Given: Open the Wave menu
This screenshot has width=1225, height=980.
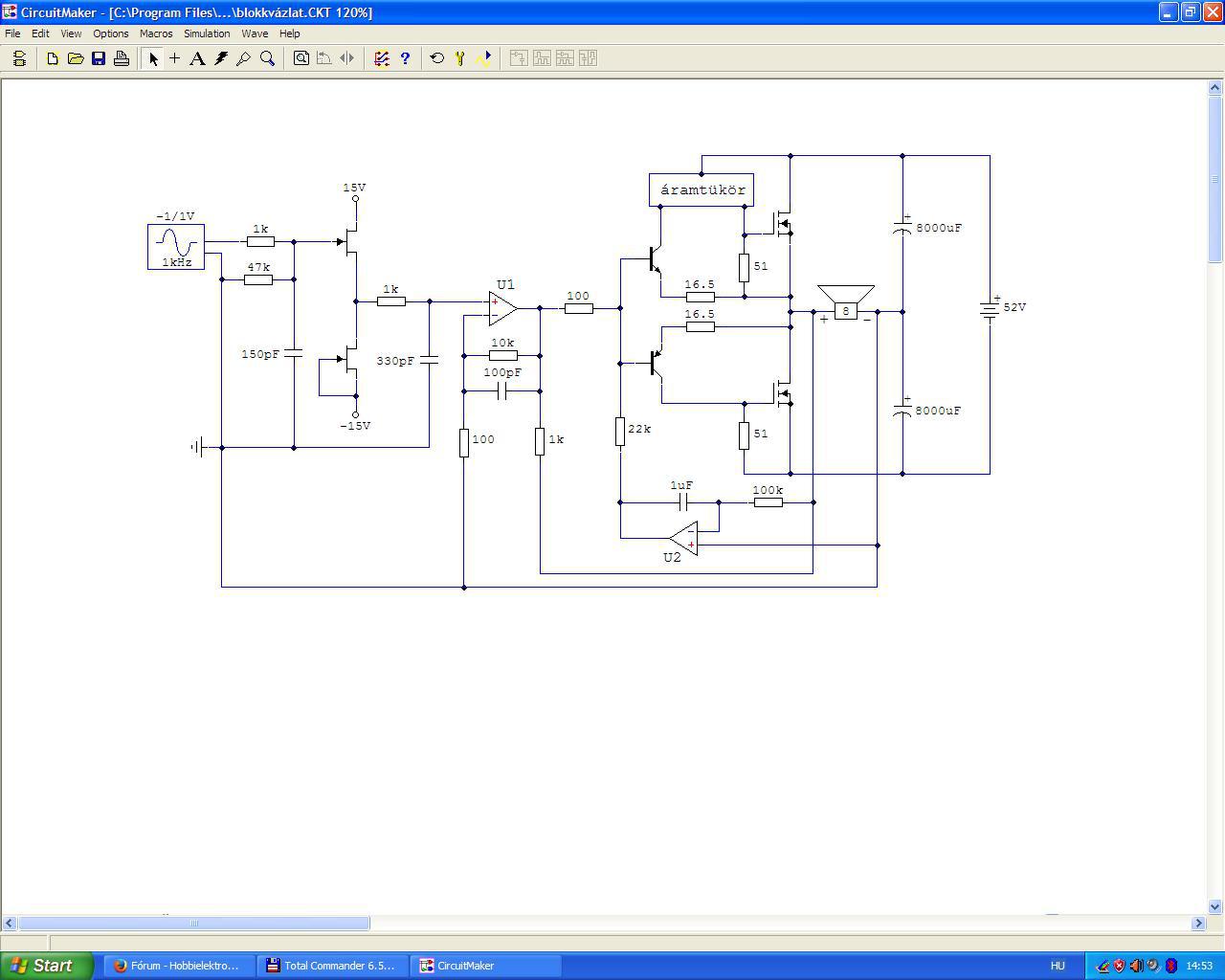Looking at the screenshot, I should tap(255, 33).
